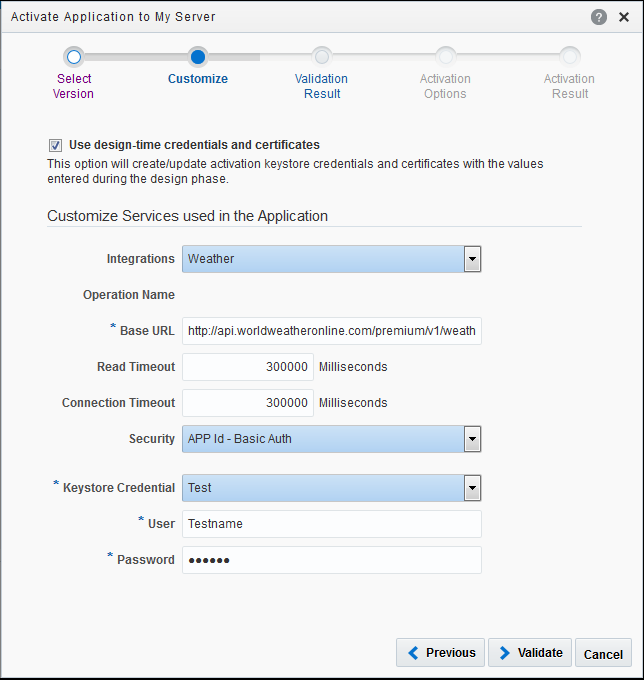Image resolution: width=644 pixels, height=680 pixels.
Task: Go back with the Previous button
Action: pyautogui.click(x=440, y=653)
